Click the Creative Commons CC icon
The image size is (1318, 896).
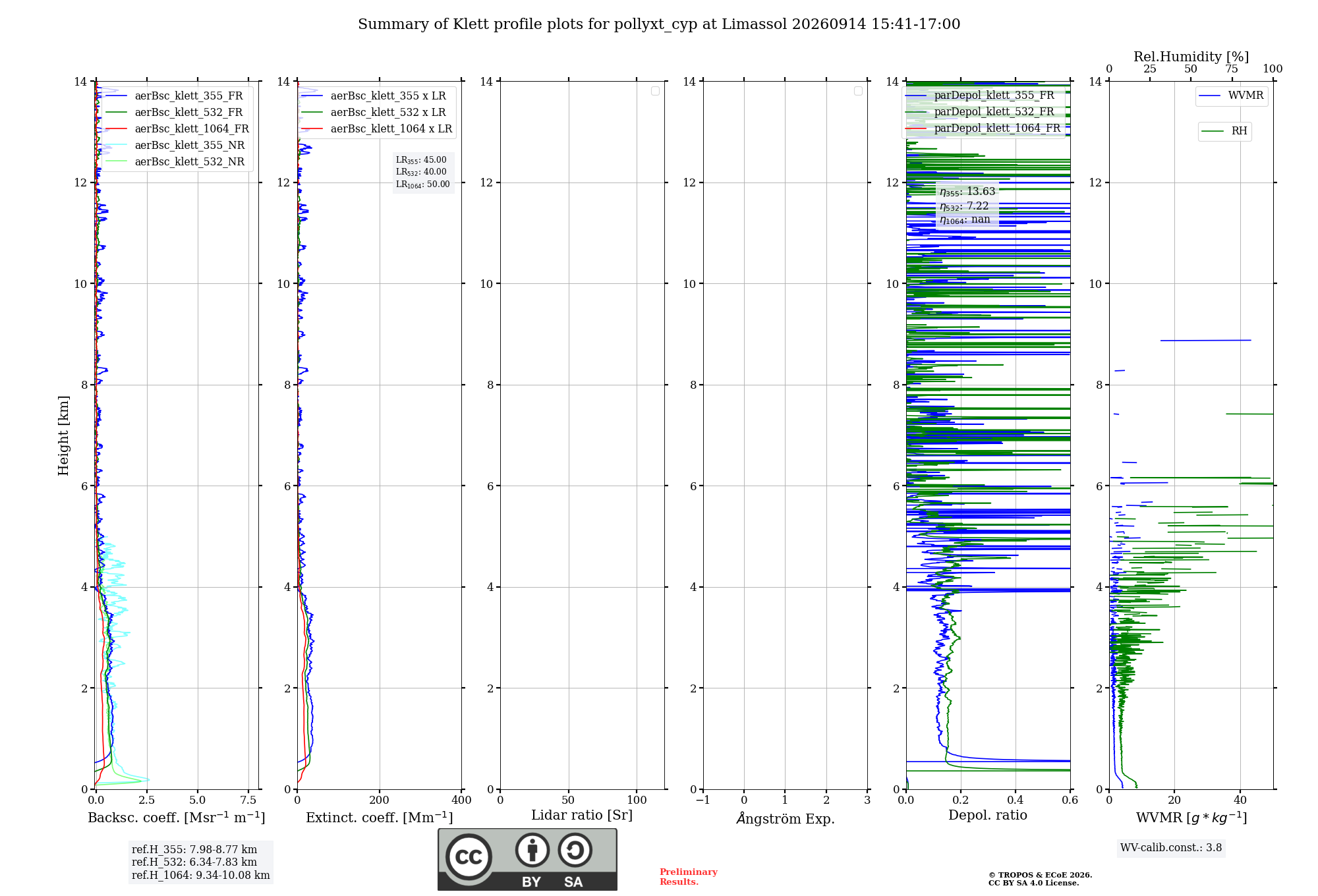coord(469,857)
